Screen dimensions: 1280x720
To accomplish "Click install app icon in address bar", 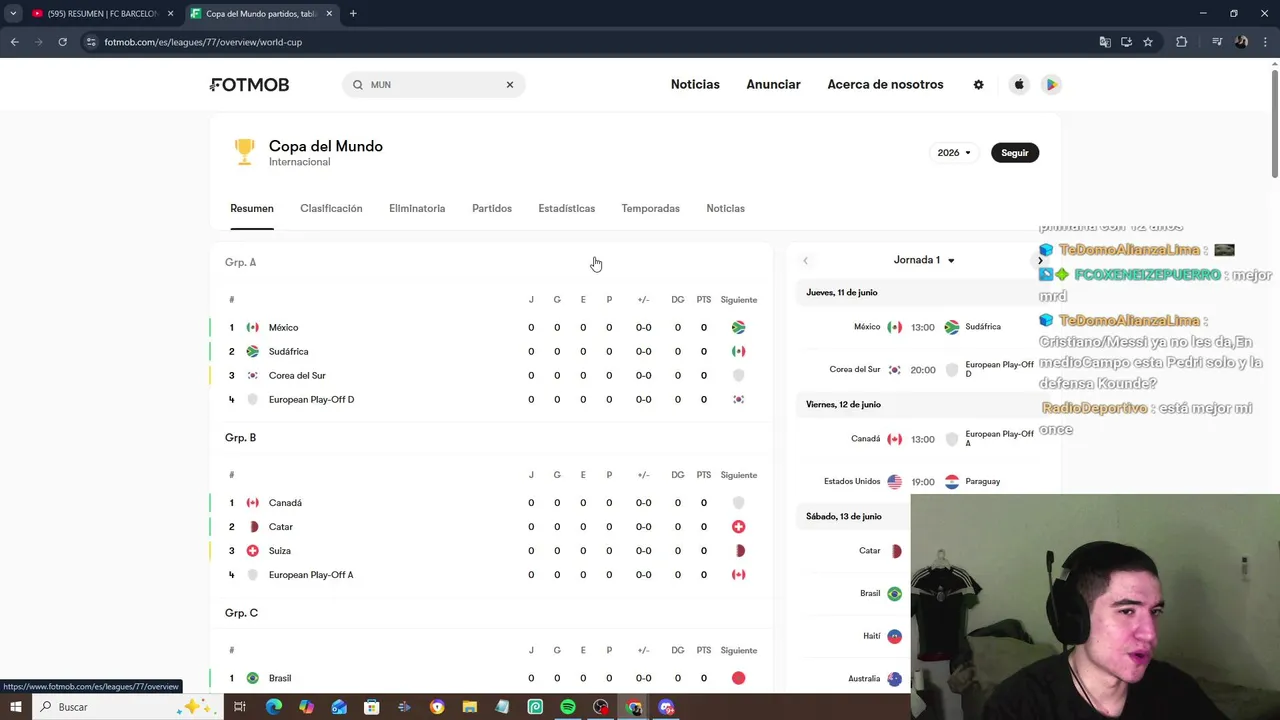I will (1126, 42).
